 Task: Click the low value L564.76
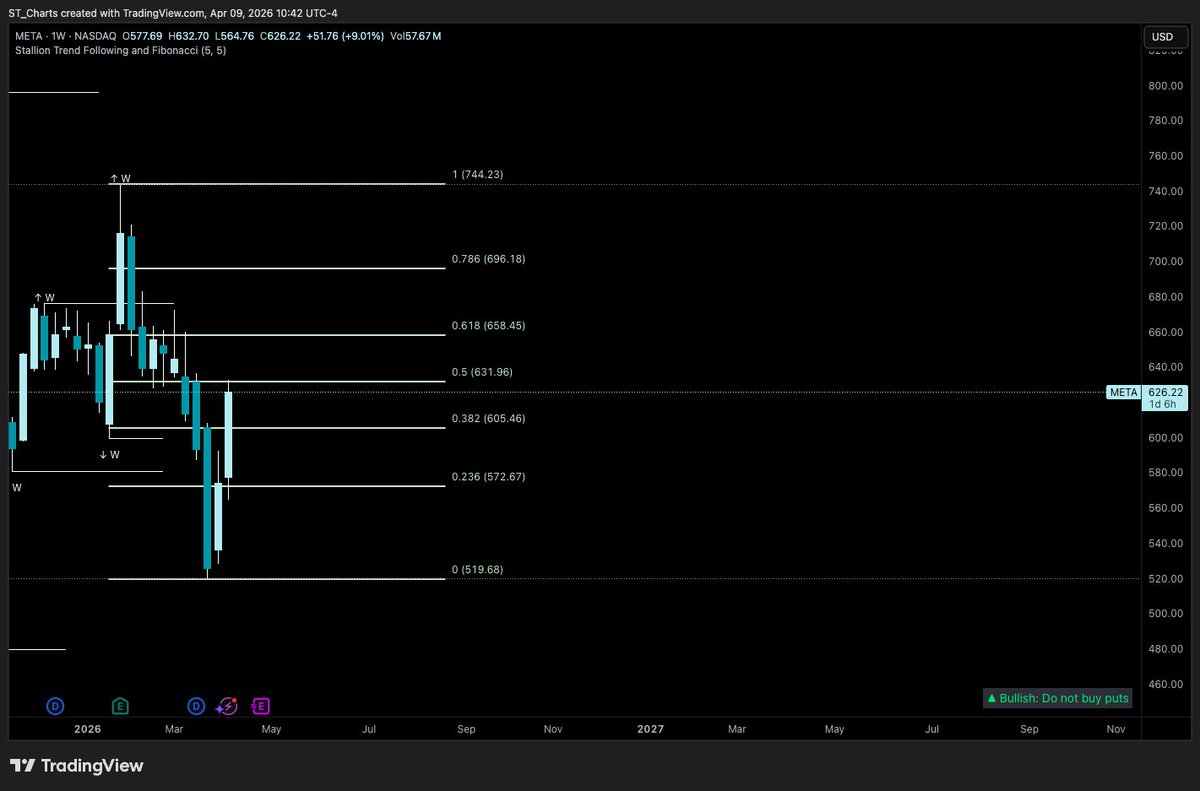point(236,36)
